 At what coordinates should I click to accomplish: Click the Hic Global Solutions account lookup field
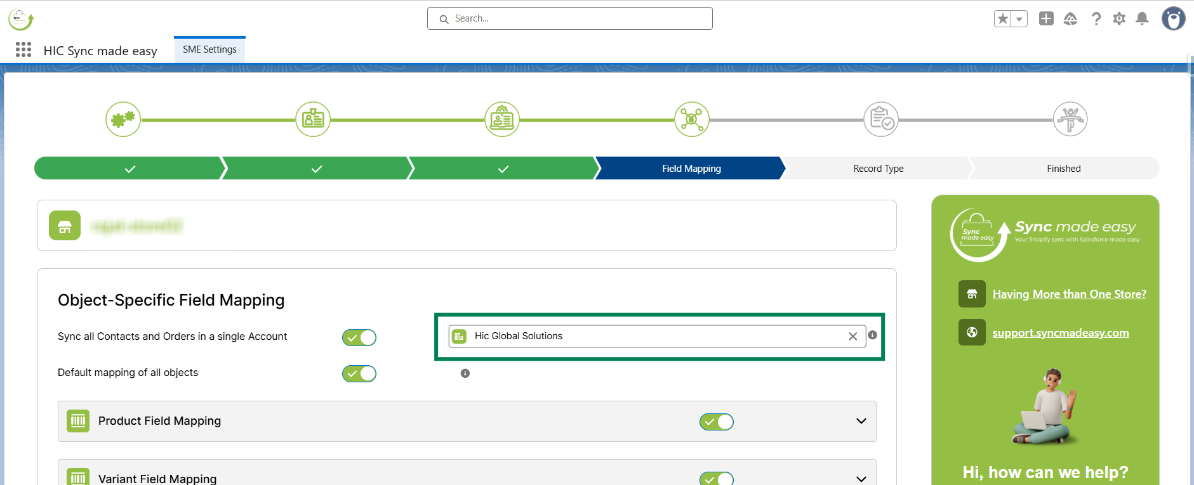(x=657, y=336)
